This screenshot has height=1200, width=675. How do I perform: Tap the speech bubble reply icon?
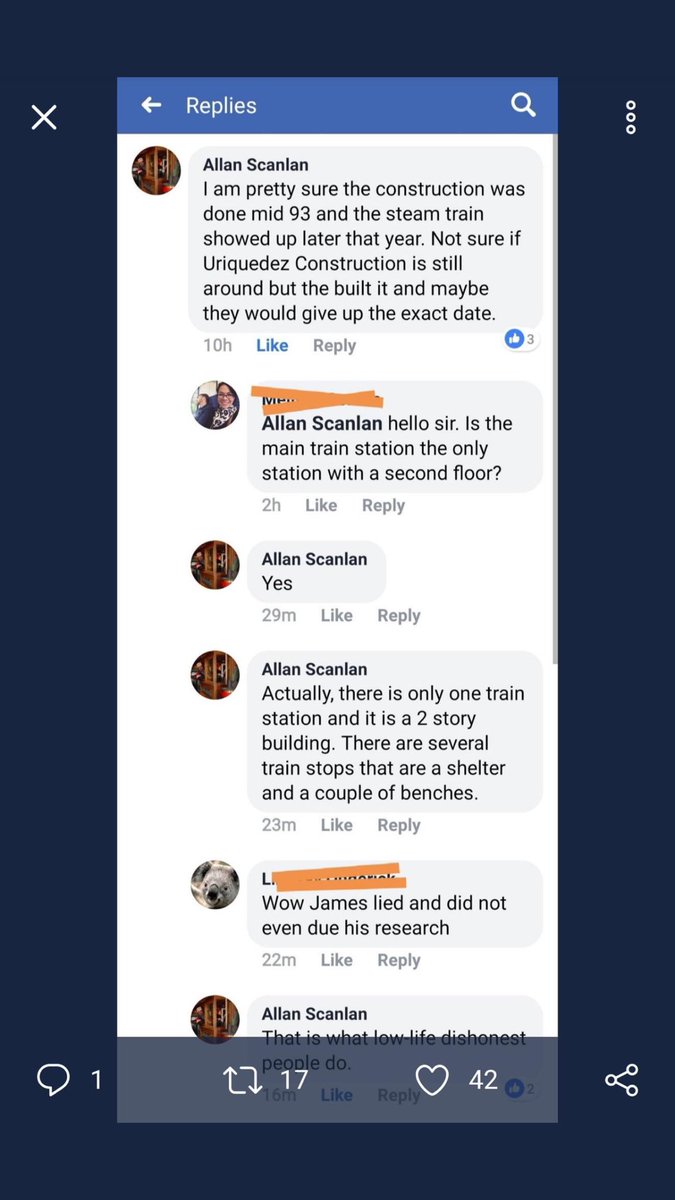53,1080
